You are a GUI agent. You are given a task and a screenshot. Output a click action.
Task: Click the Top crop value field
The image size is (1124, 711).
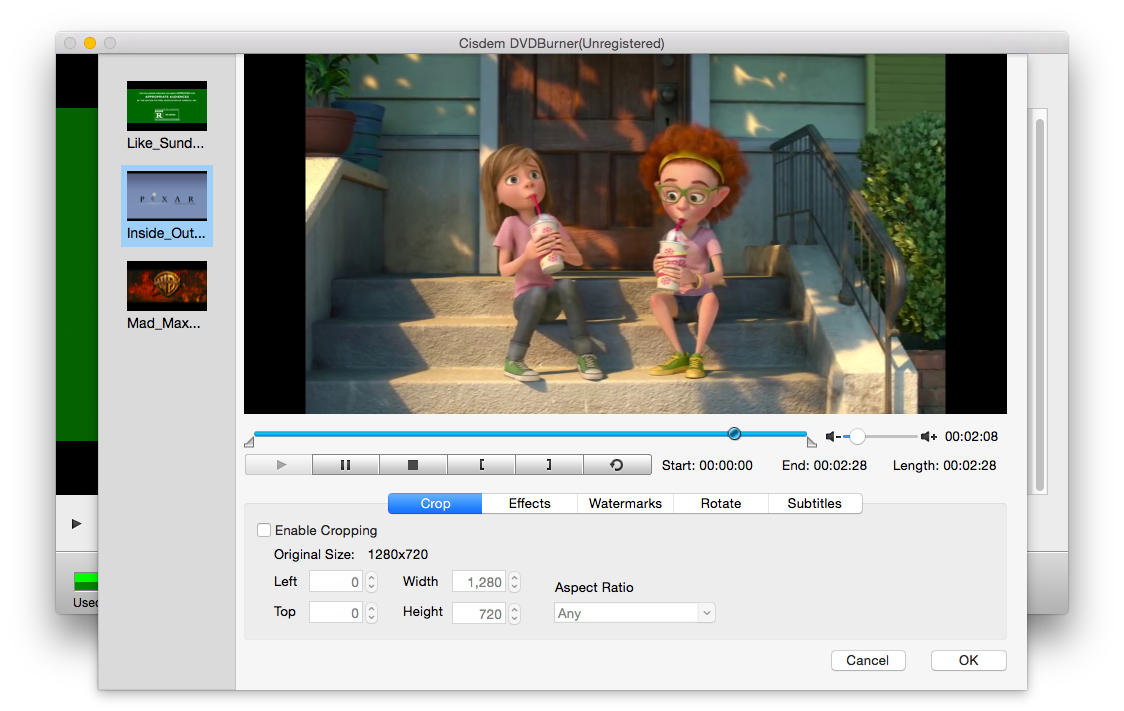pos(336,613)
